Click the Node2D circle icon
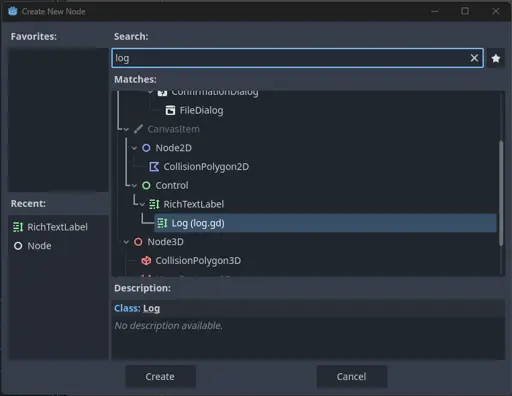The height and width of the screenshot is (396, 512). coord(146,148)
